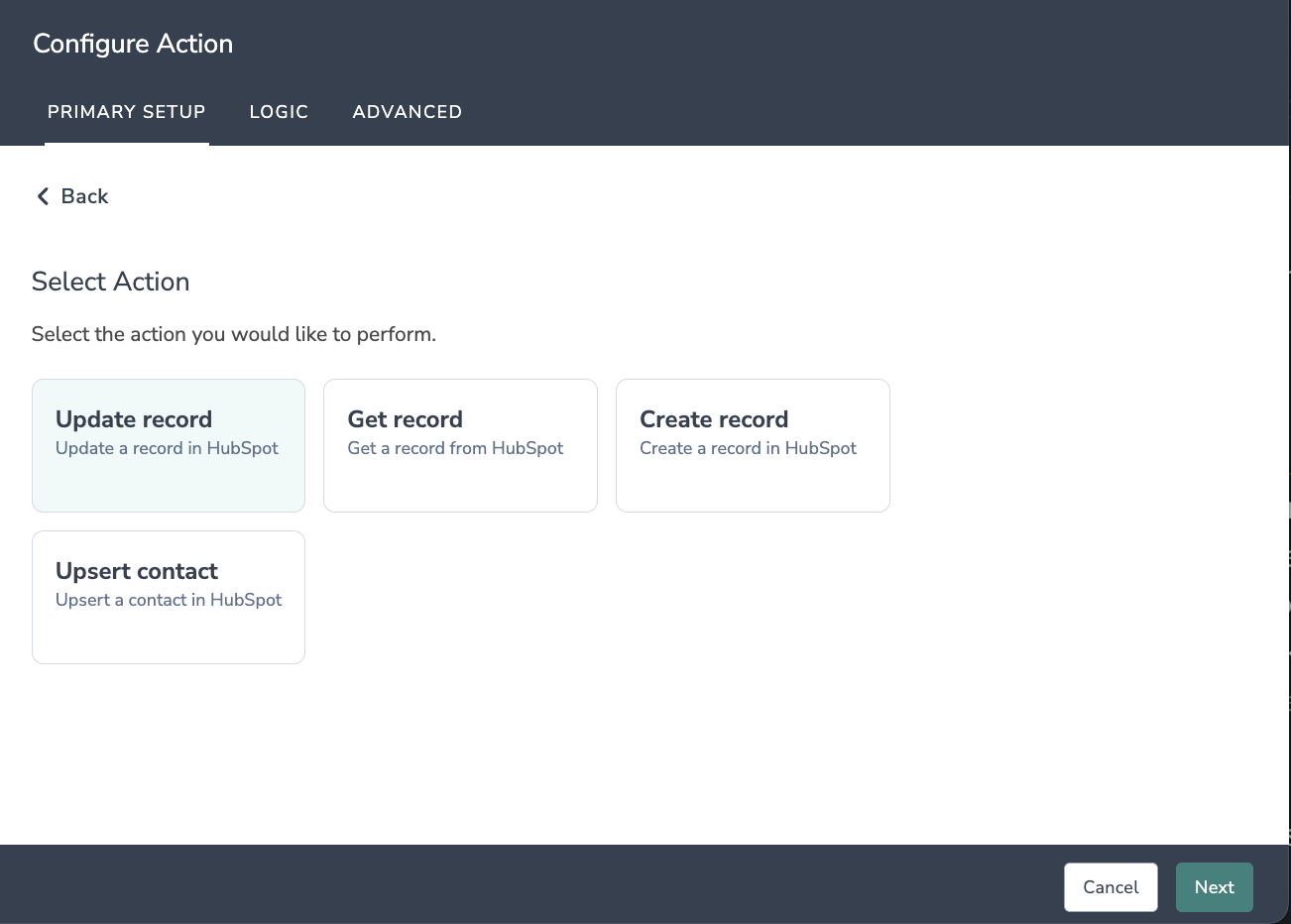1291x924 pixels.
Task: Choose the Update record action title
Action: pyautogui.click(x=134, y=419)
